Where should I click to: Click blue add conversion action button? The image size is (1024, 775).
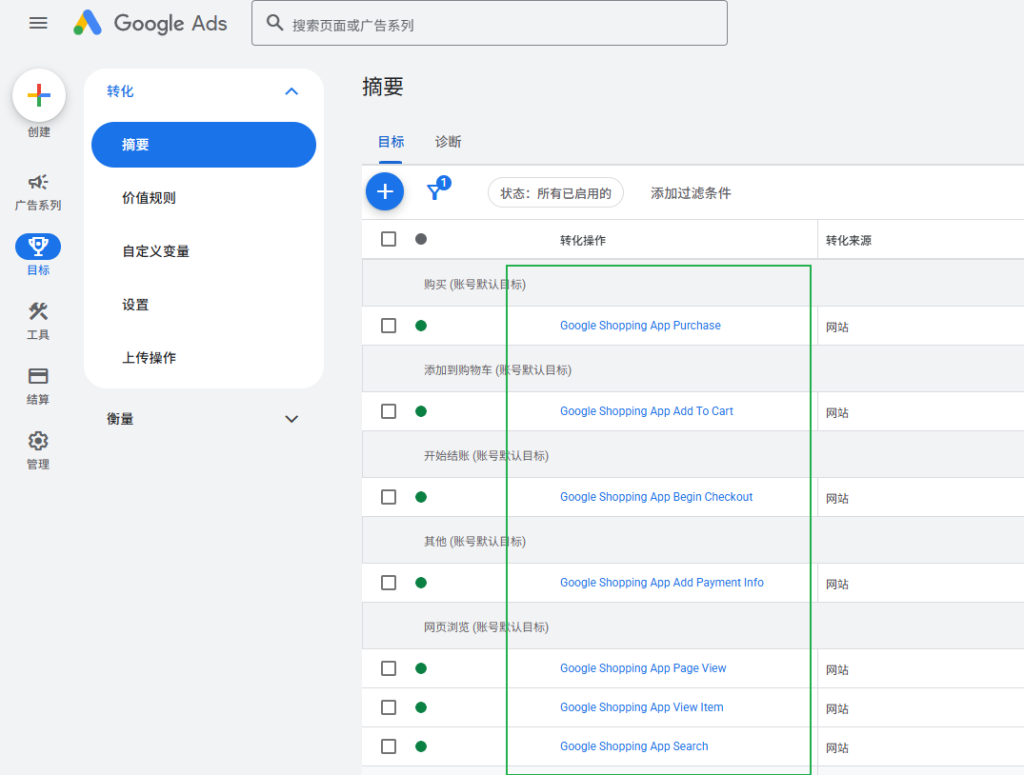coord(385,191)
